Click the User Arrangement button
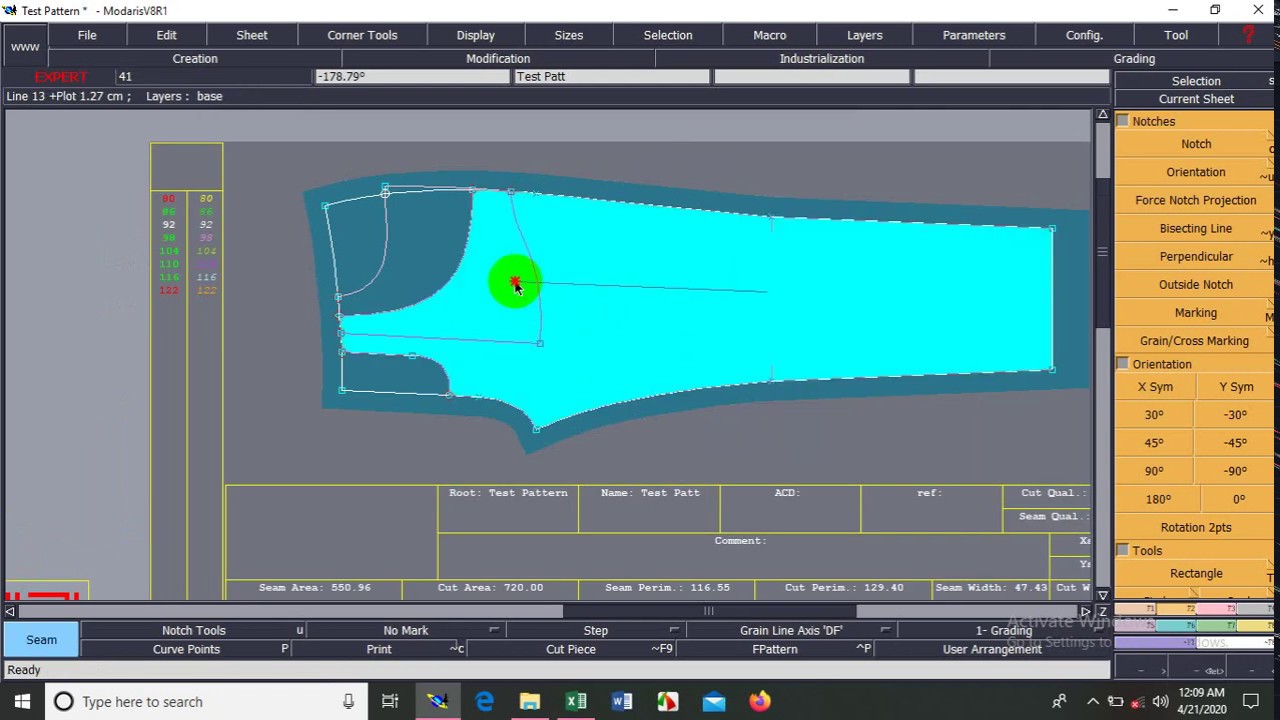The width and height of the screenshot is (1280, 720). click(x=992, y=649)
